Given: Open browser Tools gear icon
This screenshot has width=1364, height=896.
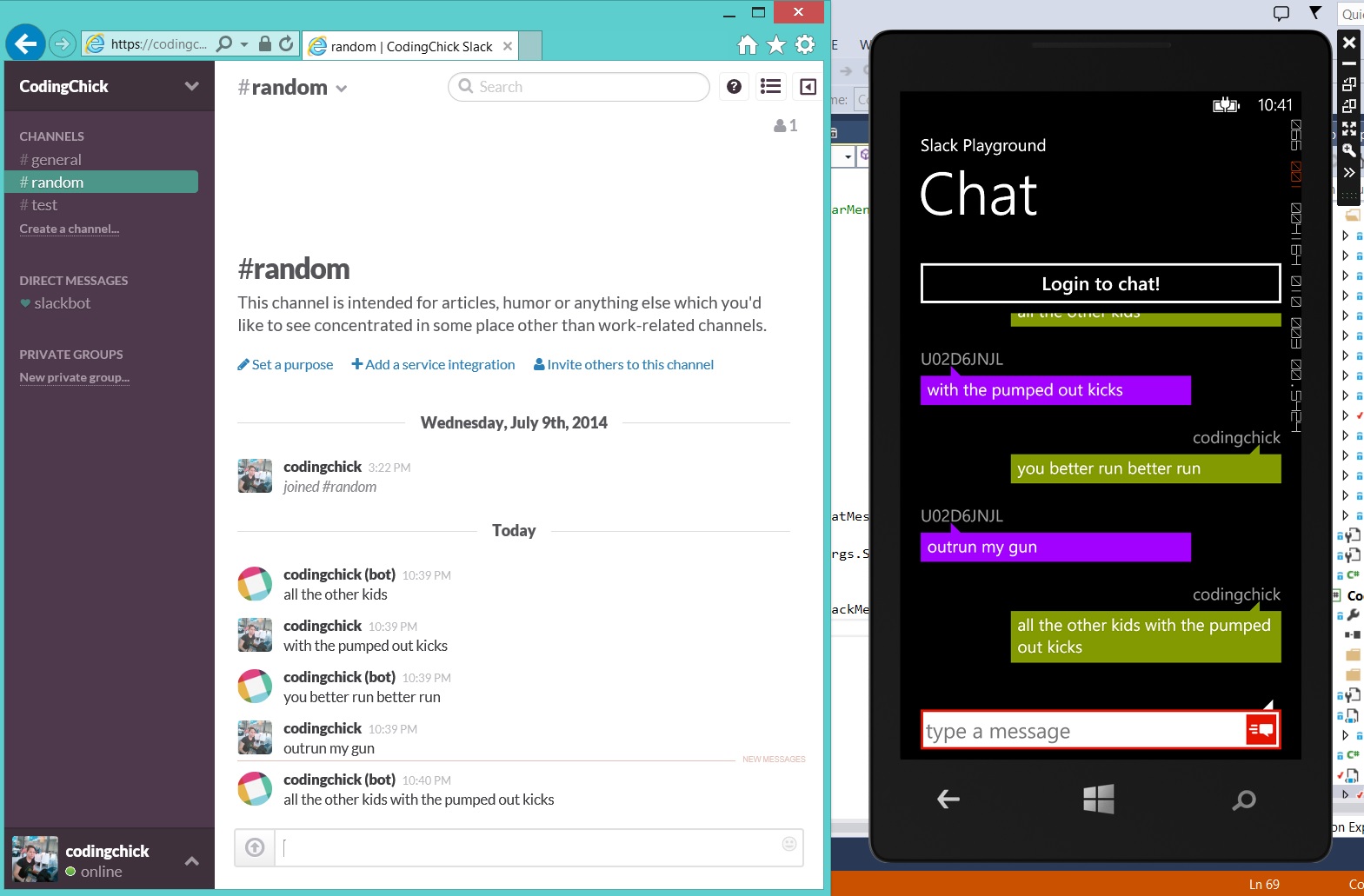Looking at the screenshot, I should tap(806, 44).
